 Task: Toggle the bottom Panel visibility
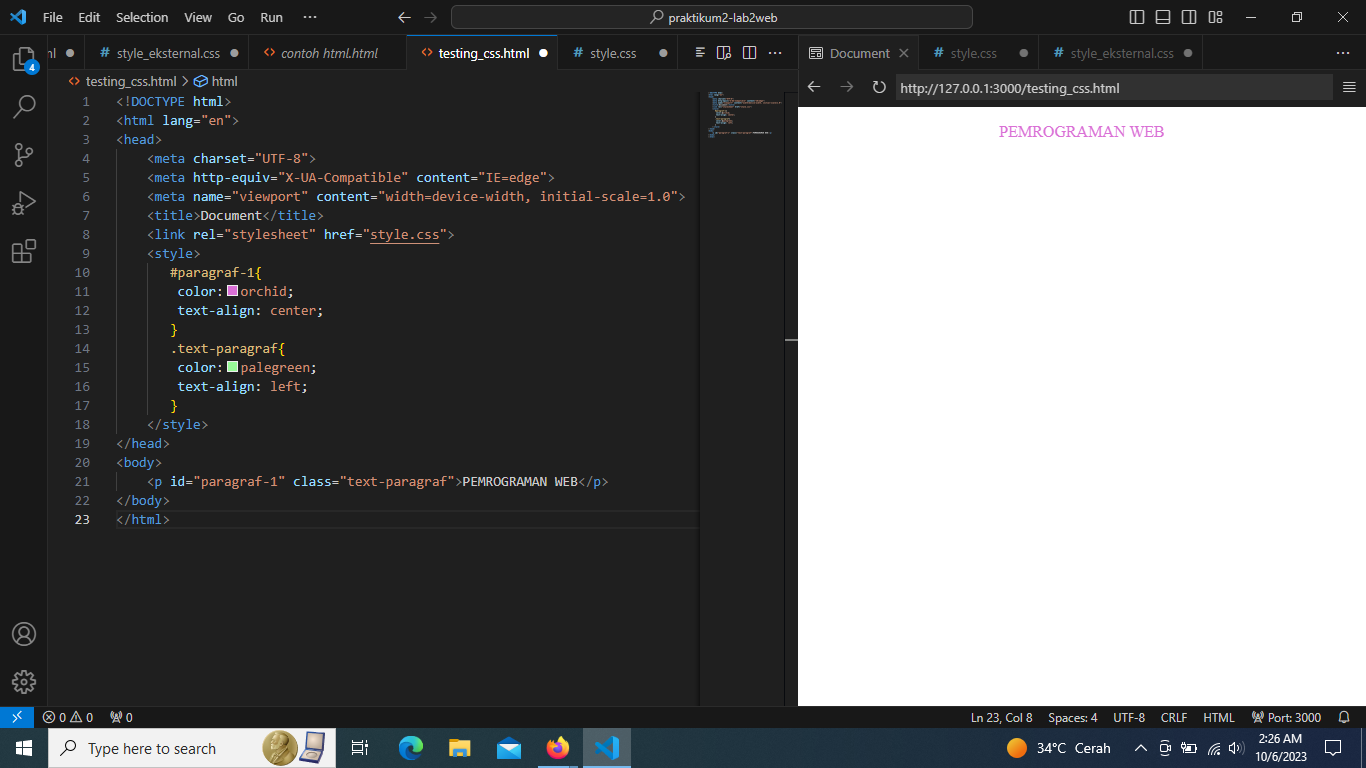[x=1162, y=17]
